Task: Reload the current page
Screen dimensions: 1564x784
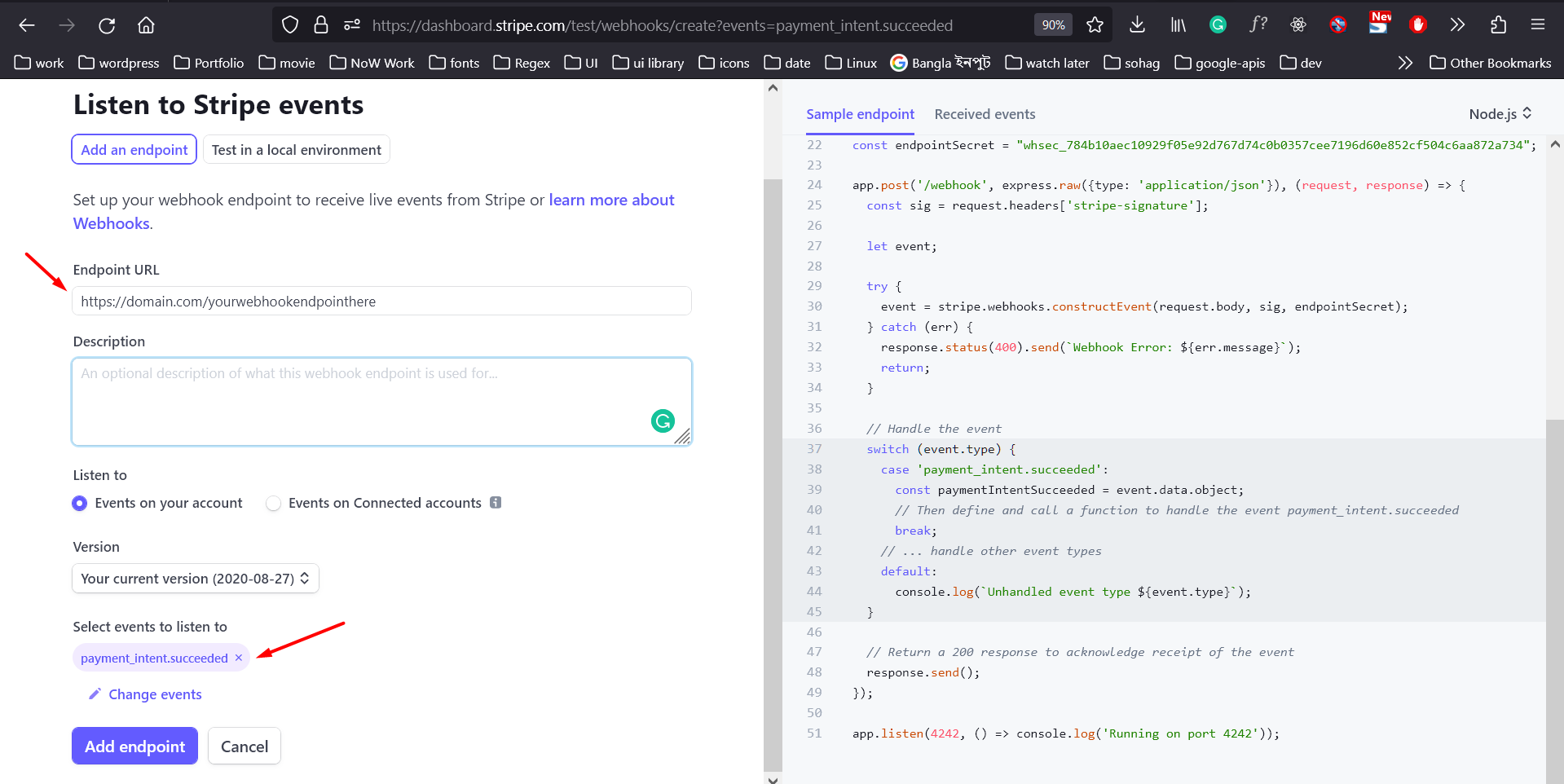Action: pyautogui.click(x=107, y=25)
